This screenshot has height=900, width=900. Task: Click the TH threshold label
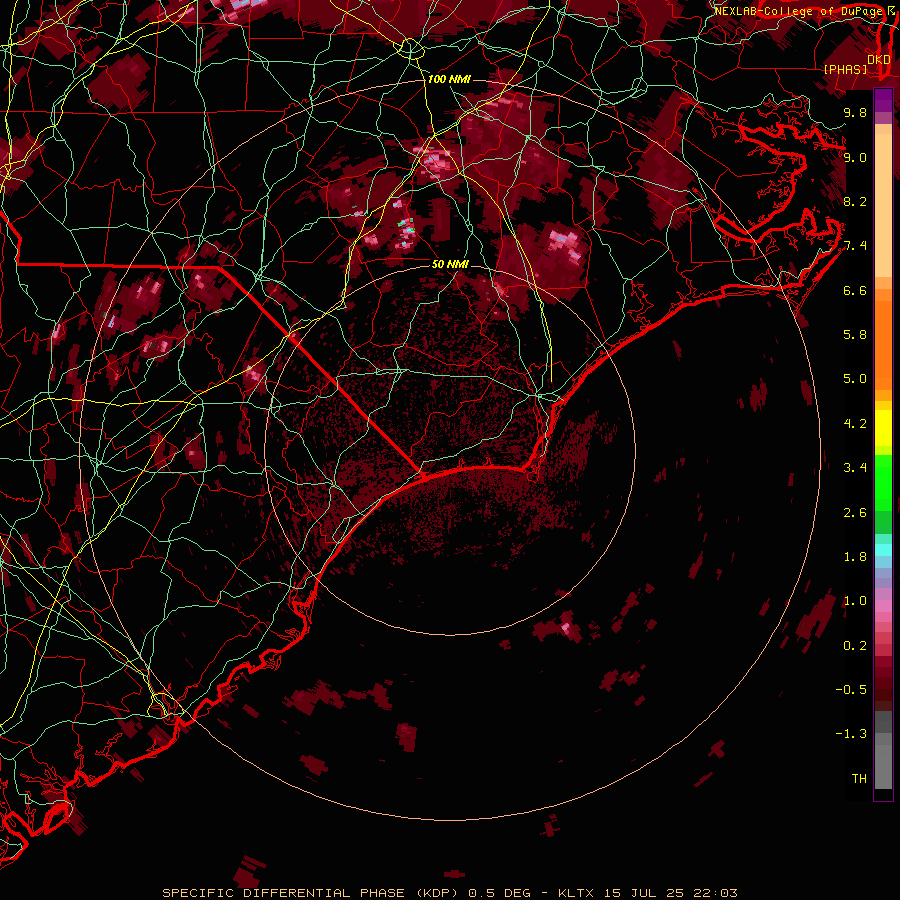click(859, 778)
